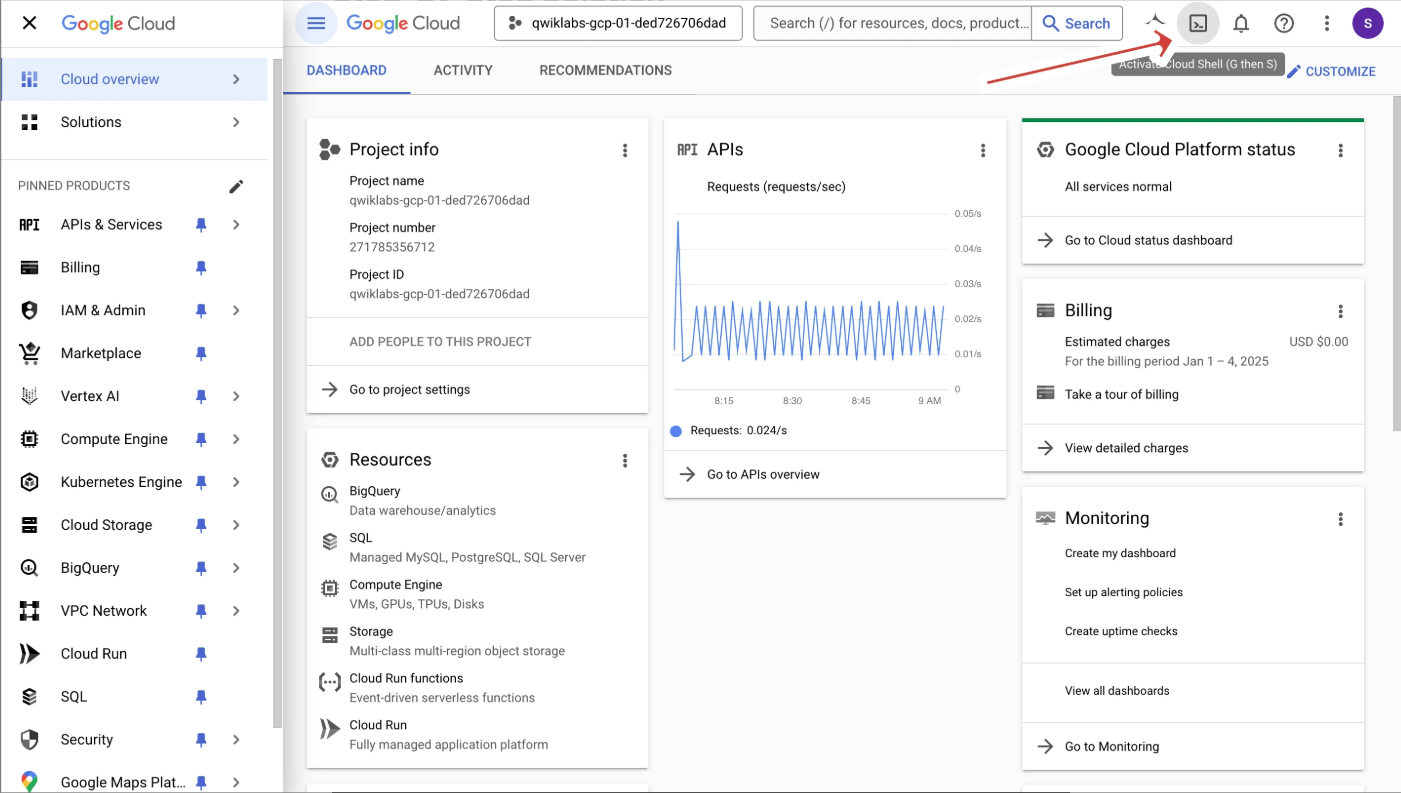1401x793 pixels.
Task: Open Google Cloud Platform status card options
Action: click(x=1341, y=150)
